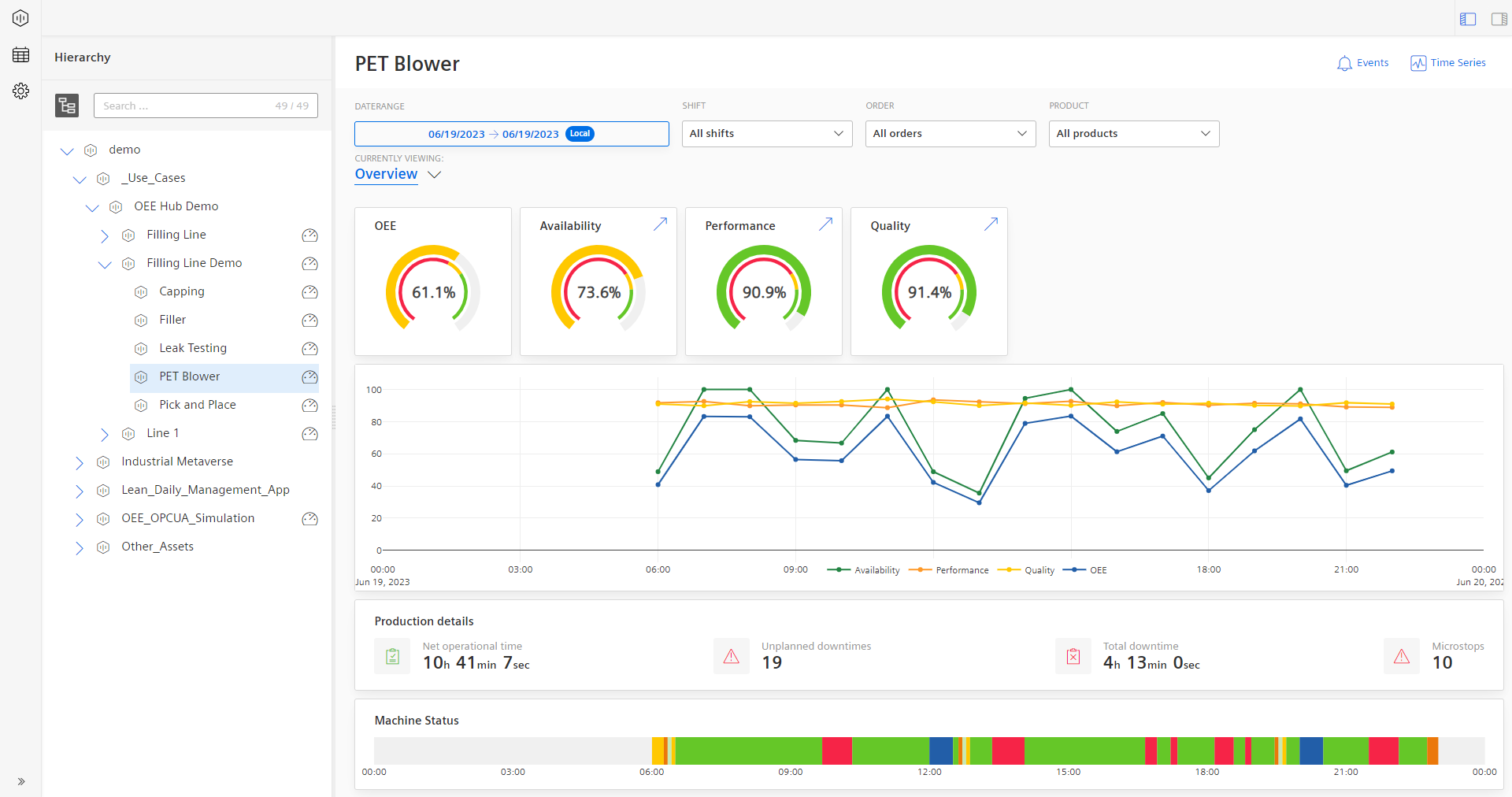
Task: Open the home logo icon in sidebar
Action: pyautogui.click(x=20, y=18)
